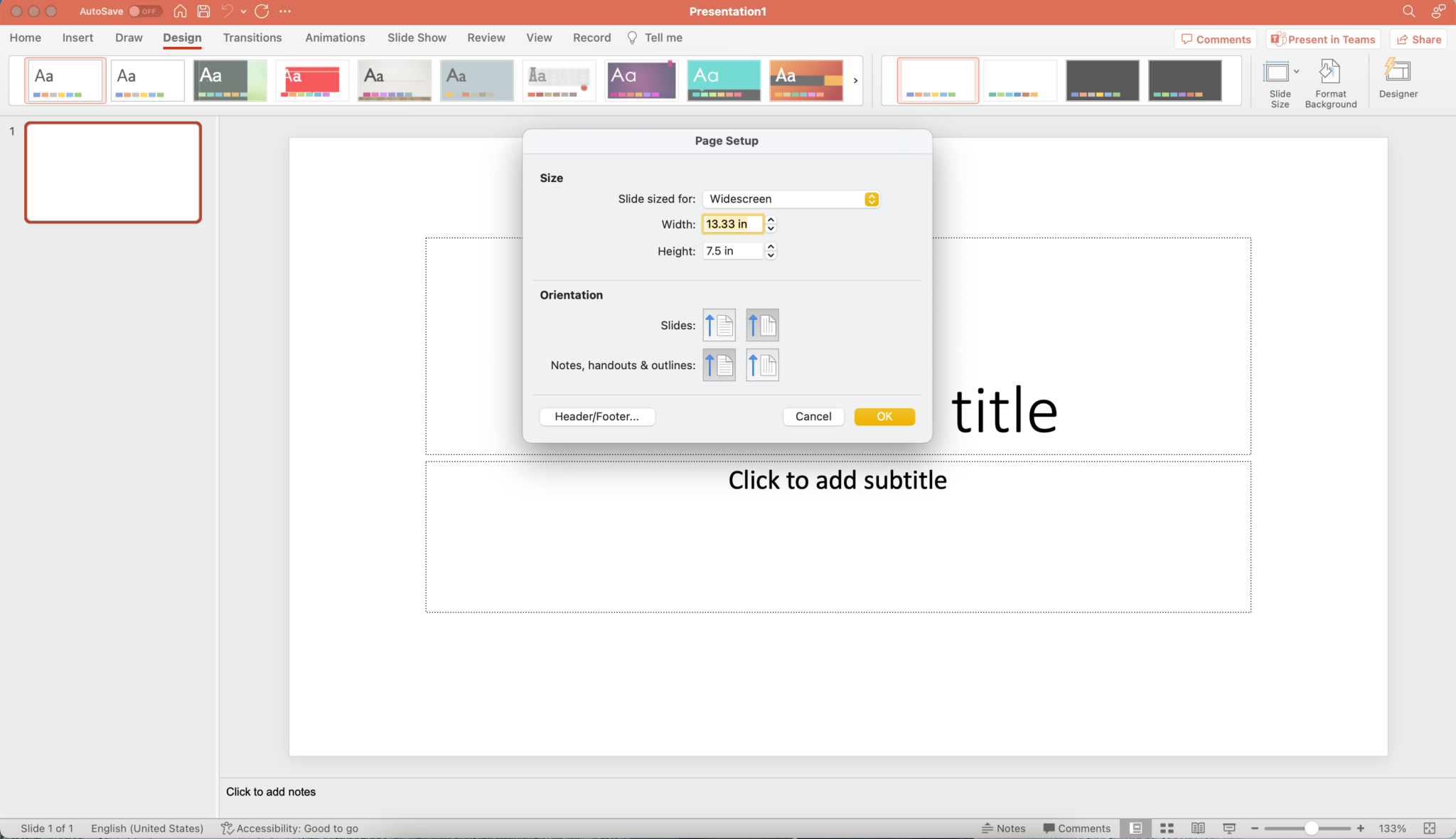Switch to Slide Sorter view
The width and height of the screenshot is (1456, 839).
1166,828
